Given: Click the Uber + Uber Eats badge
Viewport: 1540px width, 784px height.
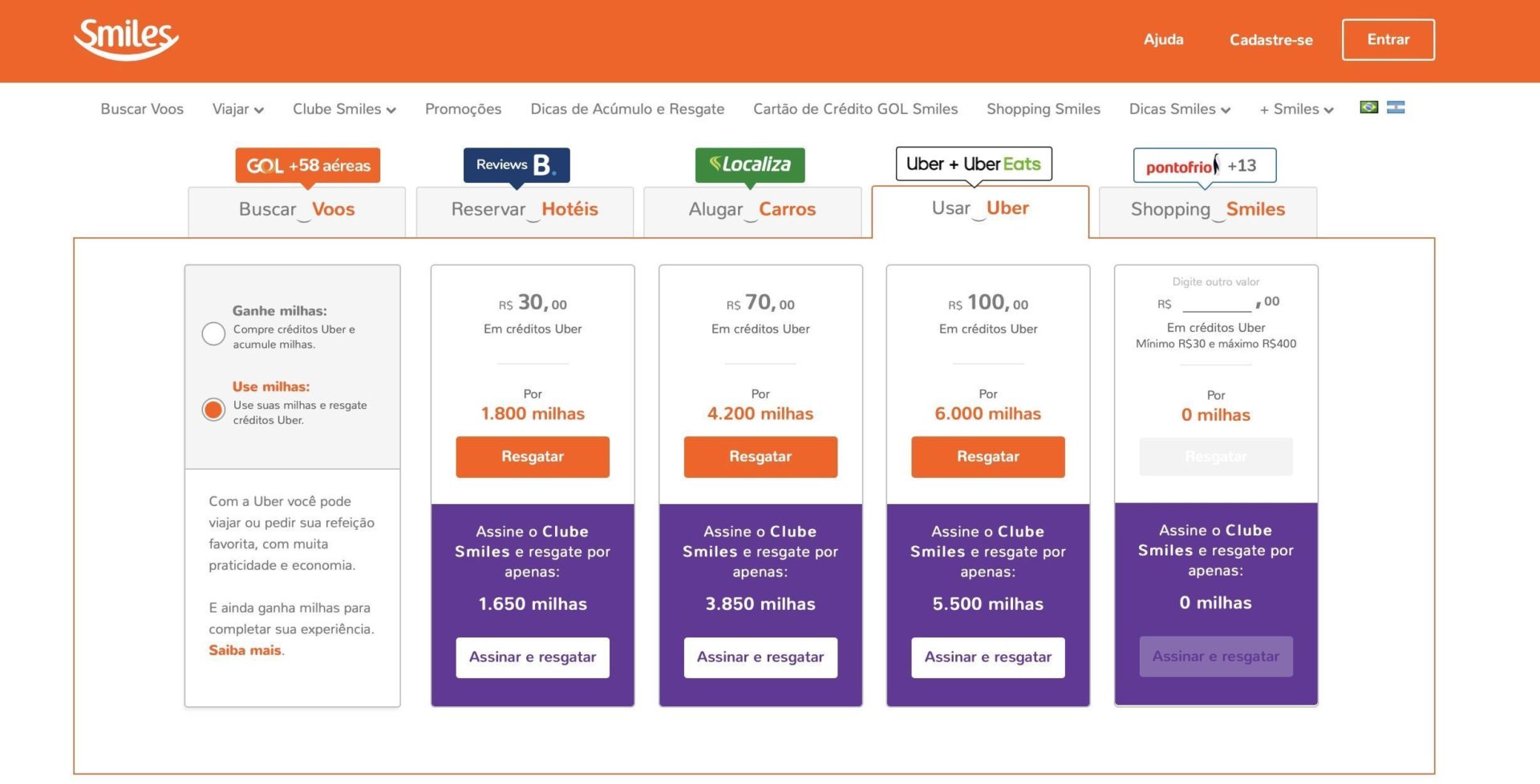Looking at the screenshot, I should [x=974, y=164].
